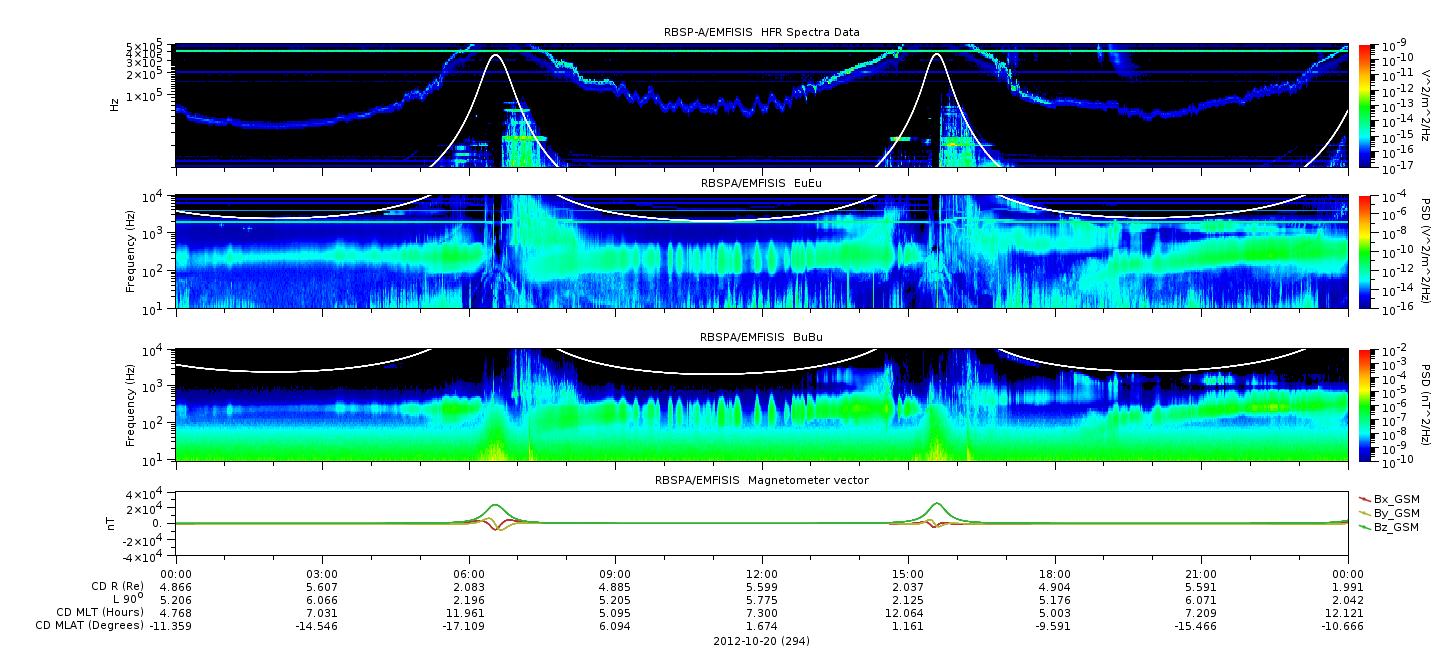
Task: Click the CD MLAT (Degrees) row label
Action: tap(88, 626)
